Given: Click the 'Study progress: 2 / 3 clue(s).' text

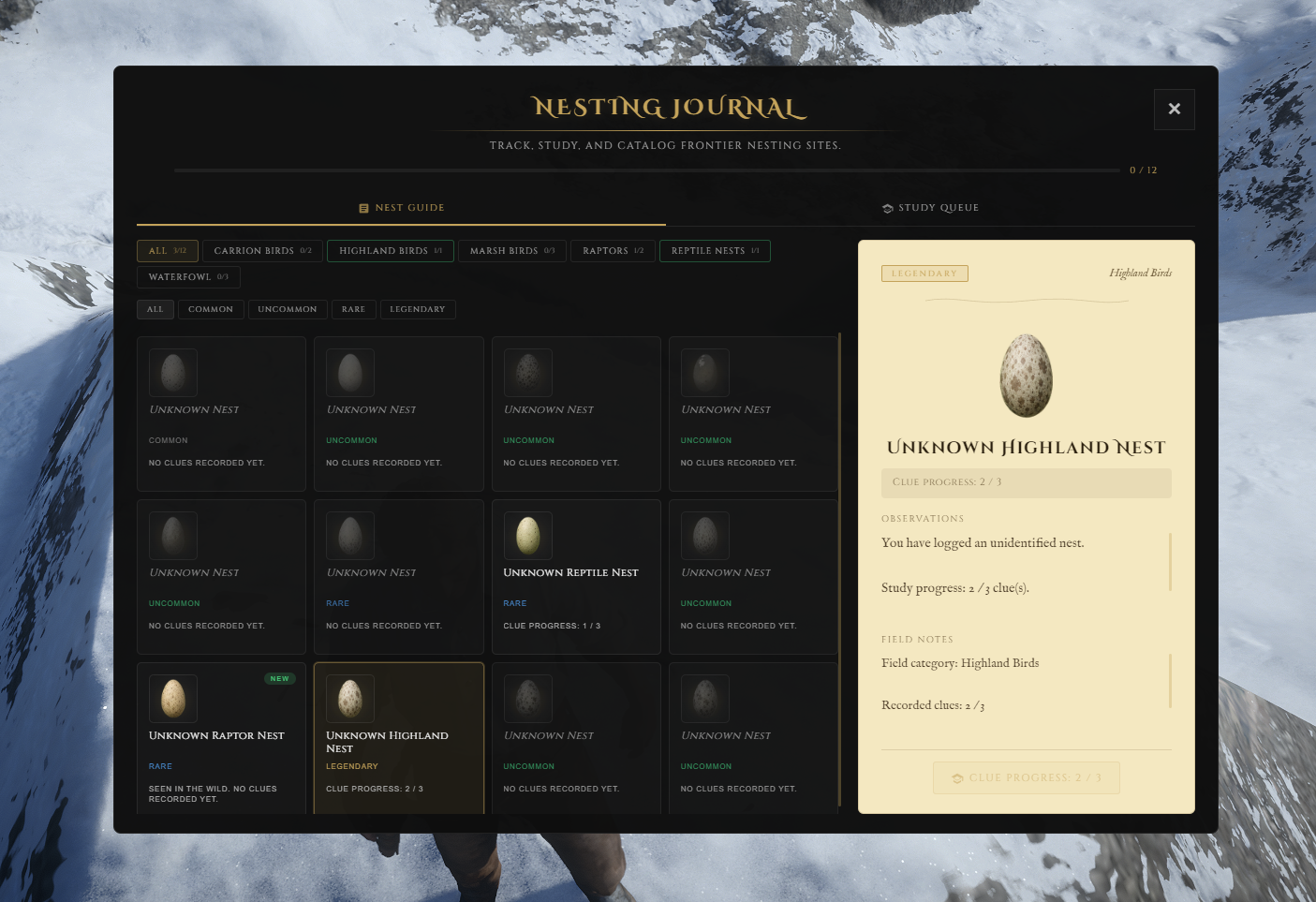Looking at the screenshot, I should pos(955,588).
